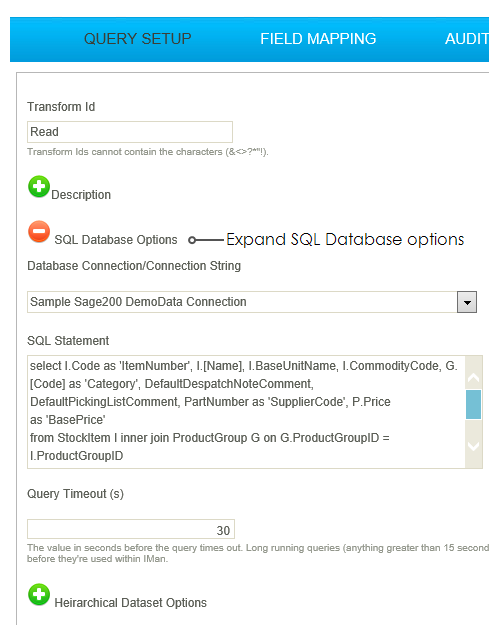This screenshot has width=499, height=635.
Task: Click the SQL Statement scroll up arrow
Action: [473, 378]
